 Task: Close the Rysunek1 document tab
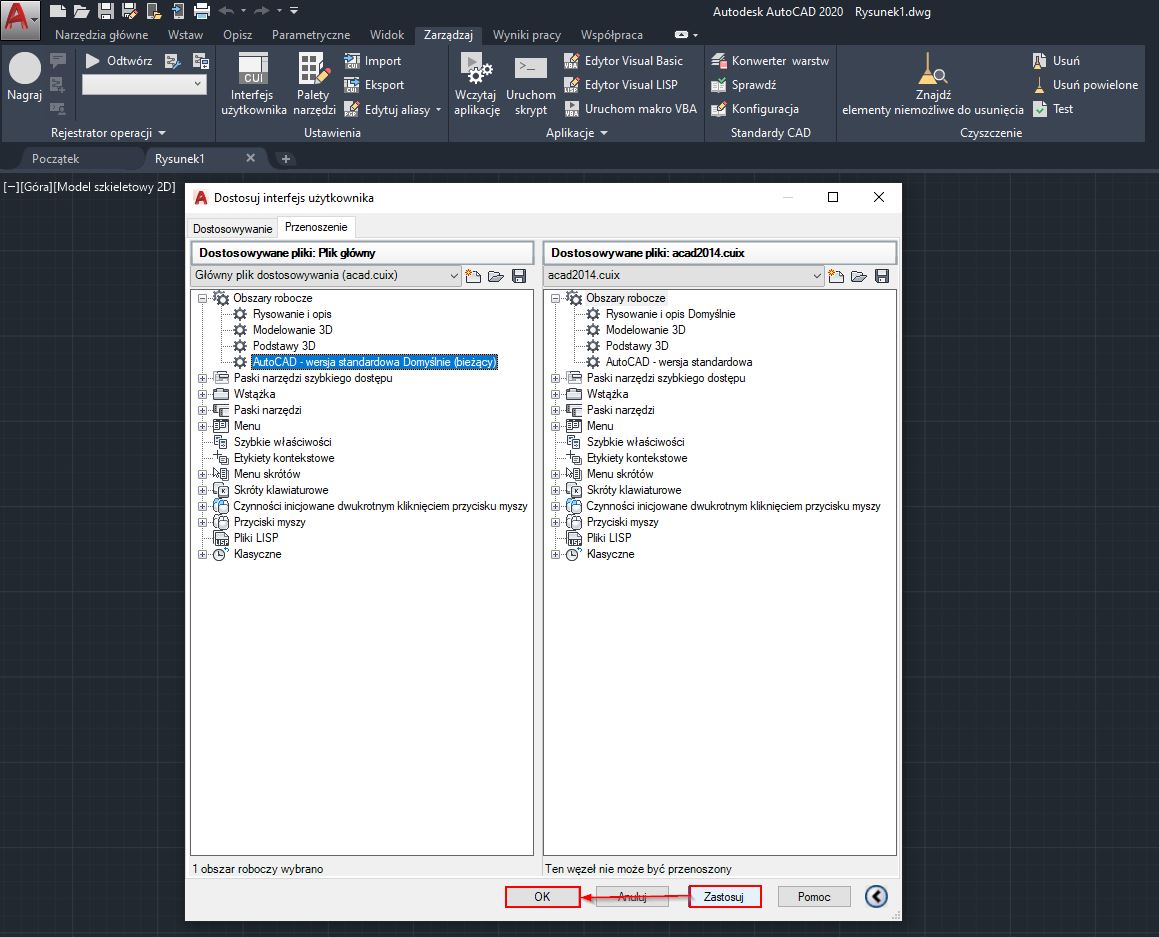251,158
